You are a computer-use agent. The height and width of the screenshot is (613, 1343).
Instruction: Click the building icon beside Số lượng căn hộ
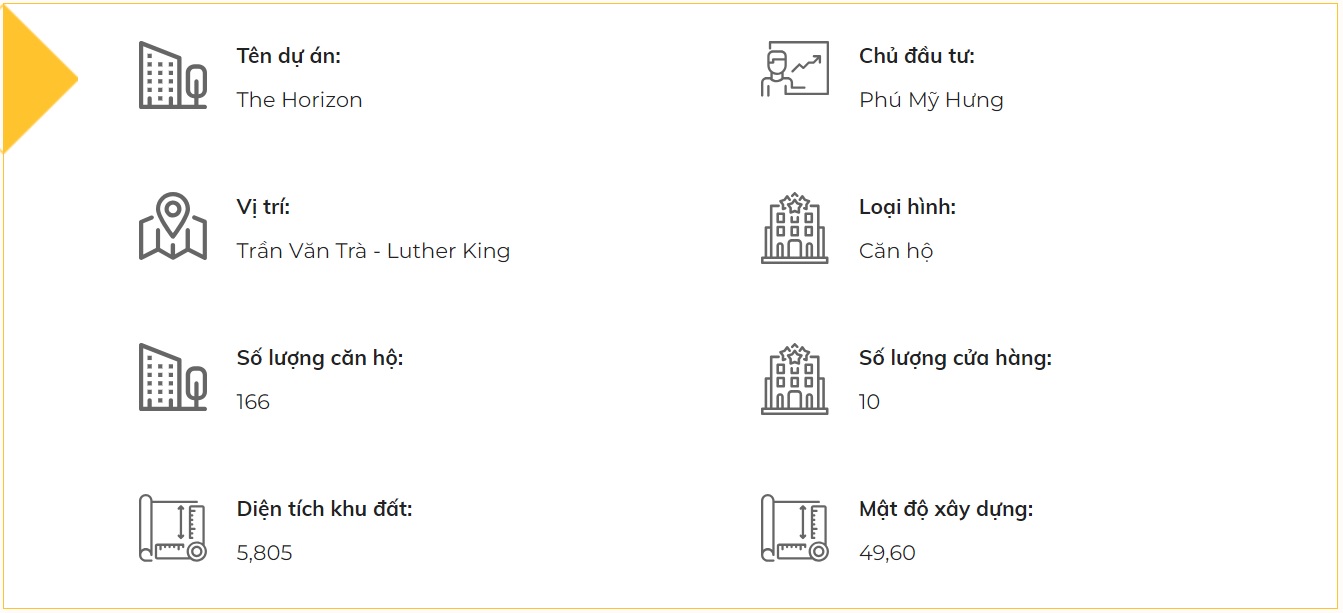point(172,377)
